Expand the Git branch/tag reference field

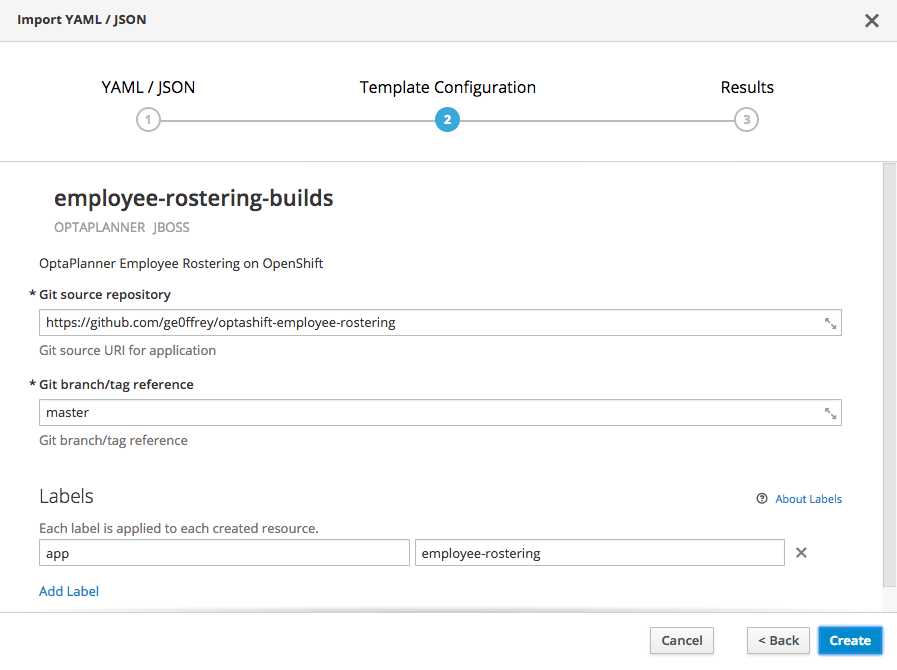(x=830, y=413)
